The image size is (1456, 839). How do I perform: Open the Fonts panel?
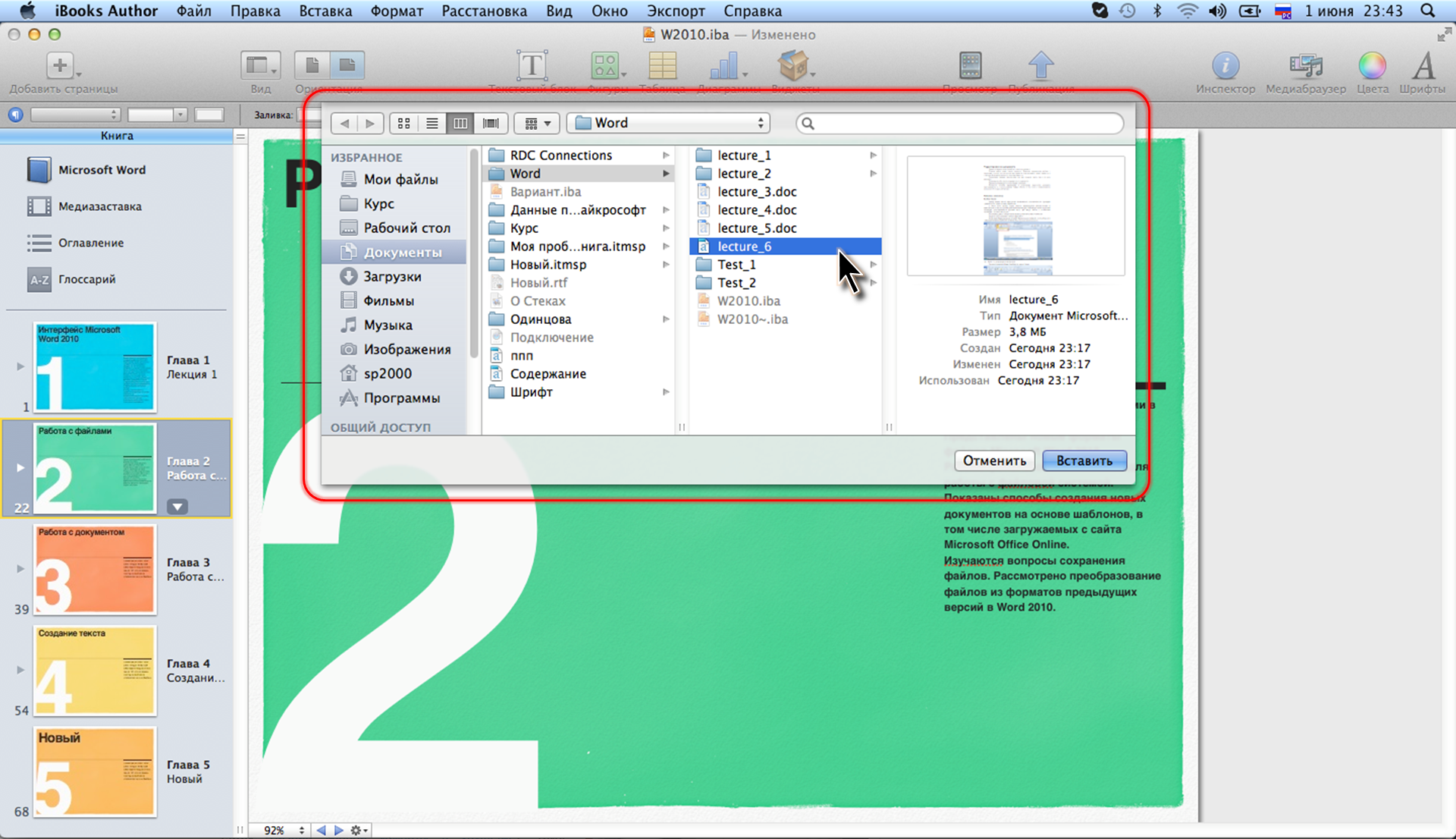pos(1423,66)
